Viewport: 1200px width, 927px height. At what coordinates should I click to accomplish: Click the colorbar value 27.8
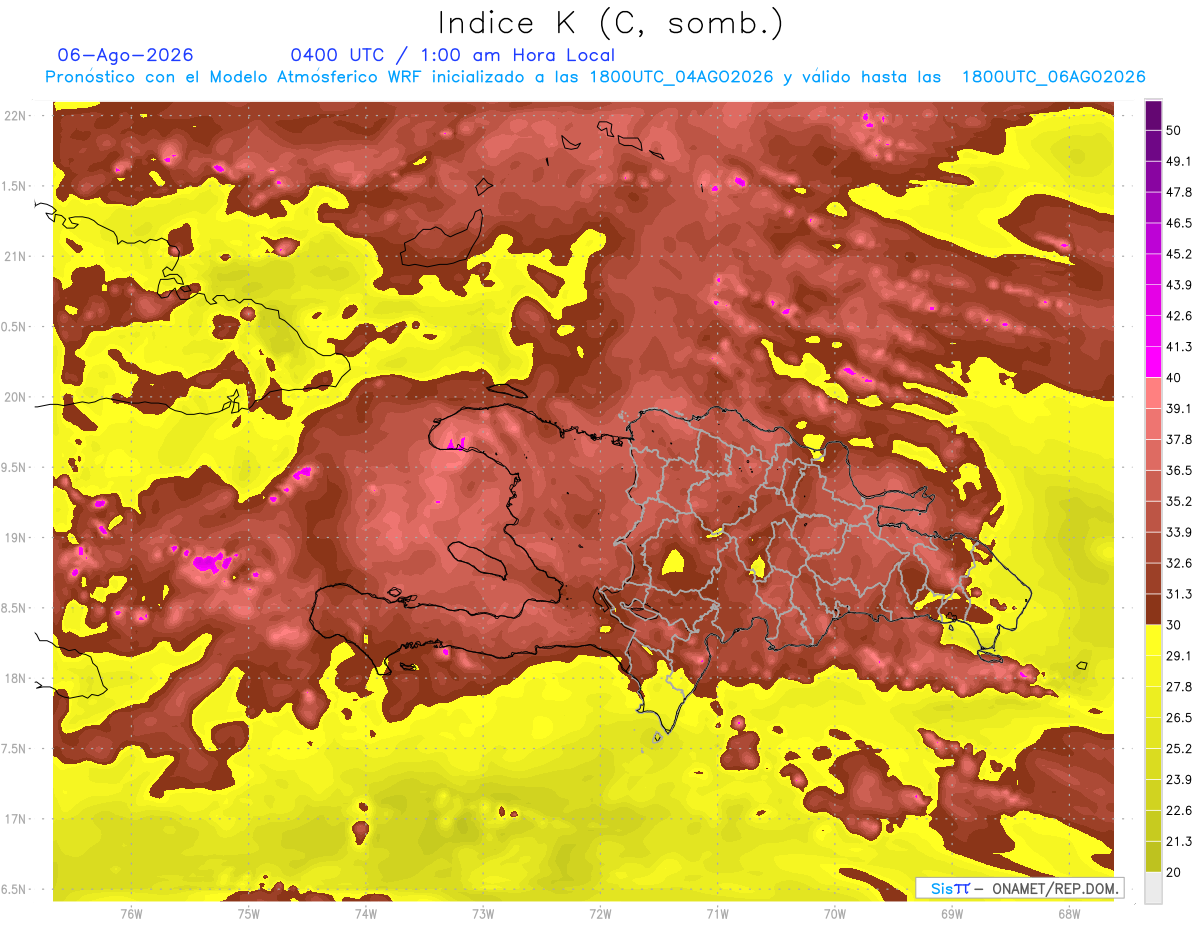(x=1179, y=686)
